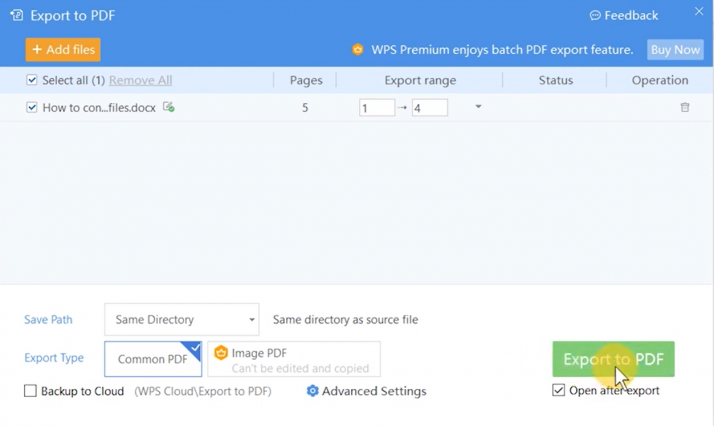714x426 pixels.
Task: Close the Export to PDF dialog
Action: tap(699, 11)
